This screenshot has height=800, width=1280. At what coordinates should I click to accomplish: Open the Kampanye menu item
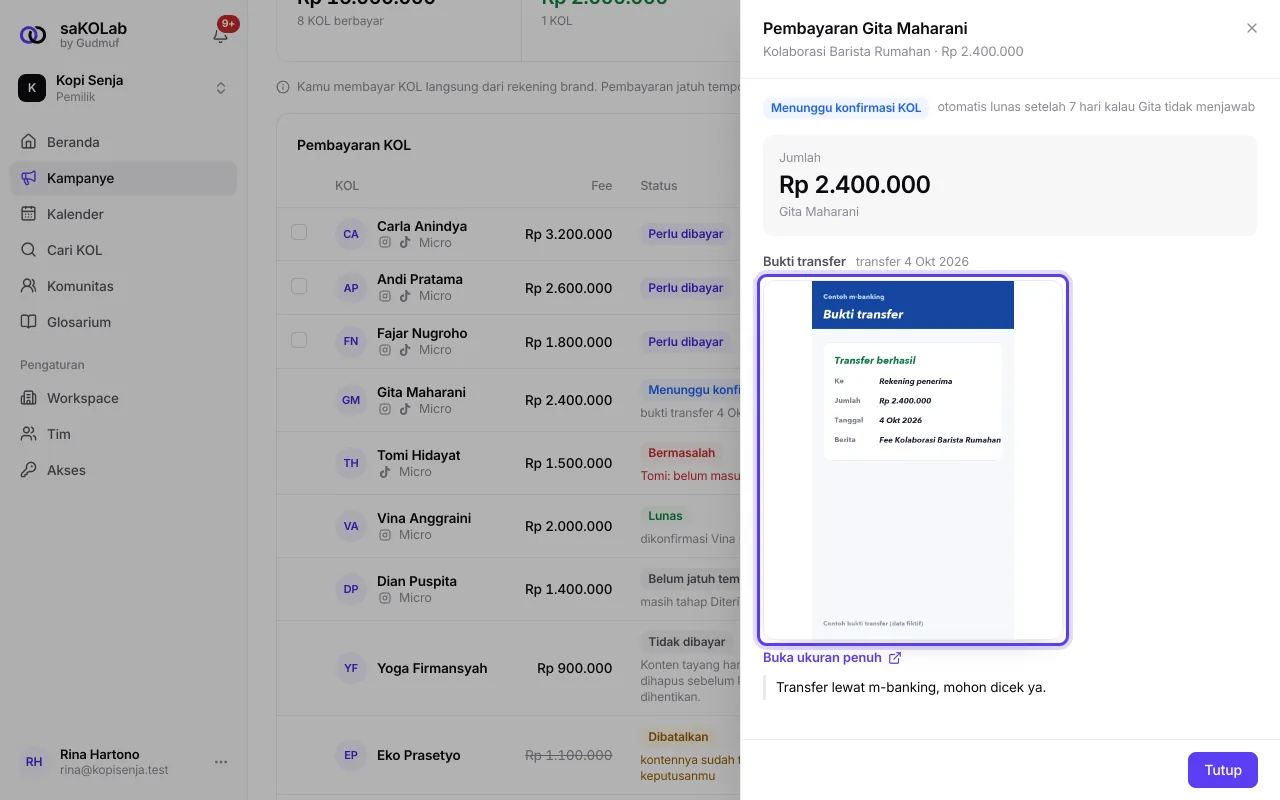pyautogui.click(x=124, y=178)
